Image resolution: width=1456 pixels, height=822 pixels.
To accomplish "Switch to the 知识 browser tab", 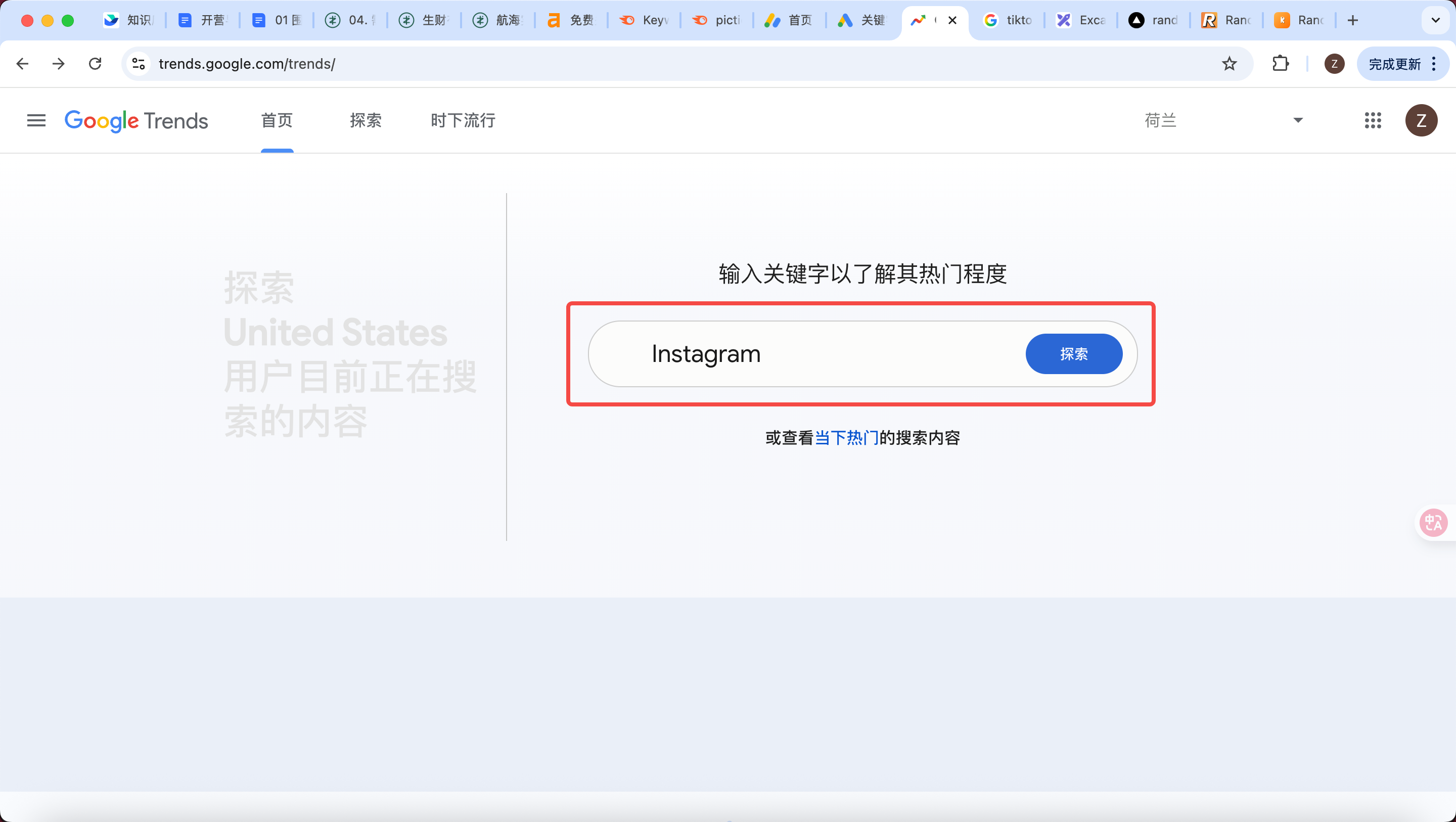I will (129, 20).
